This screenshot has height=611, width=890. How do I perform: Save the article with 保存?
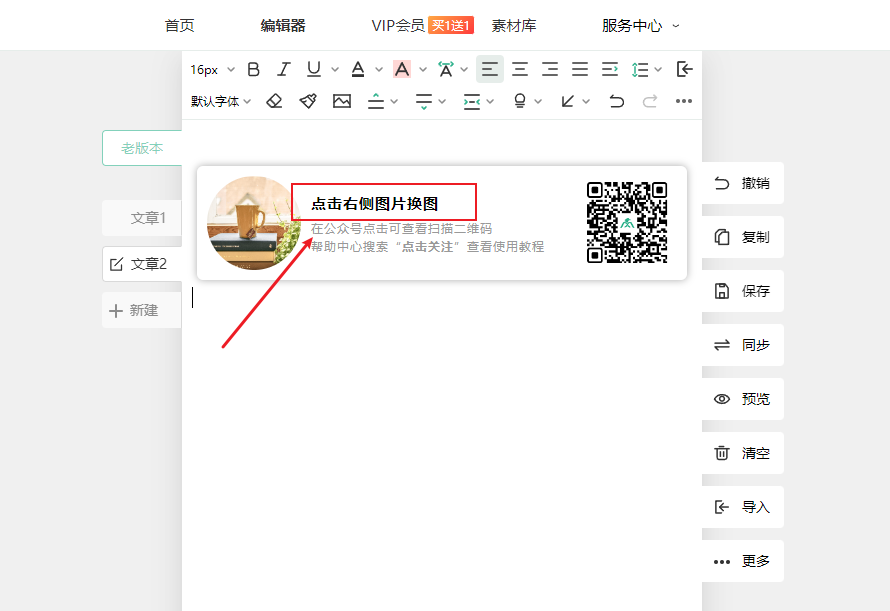(x=742, y=291)
